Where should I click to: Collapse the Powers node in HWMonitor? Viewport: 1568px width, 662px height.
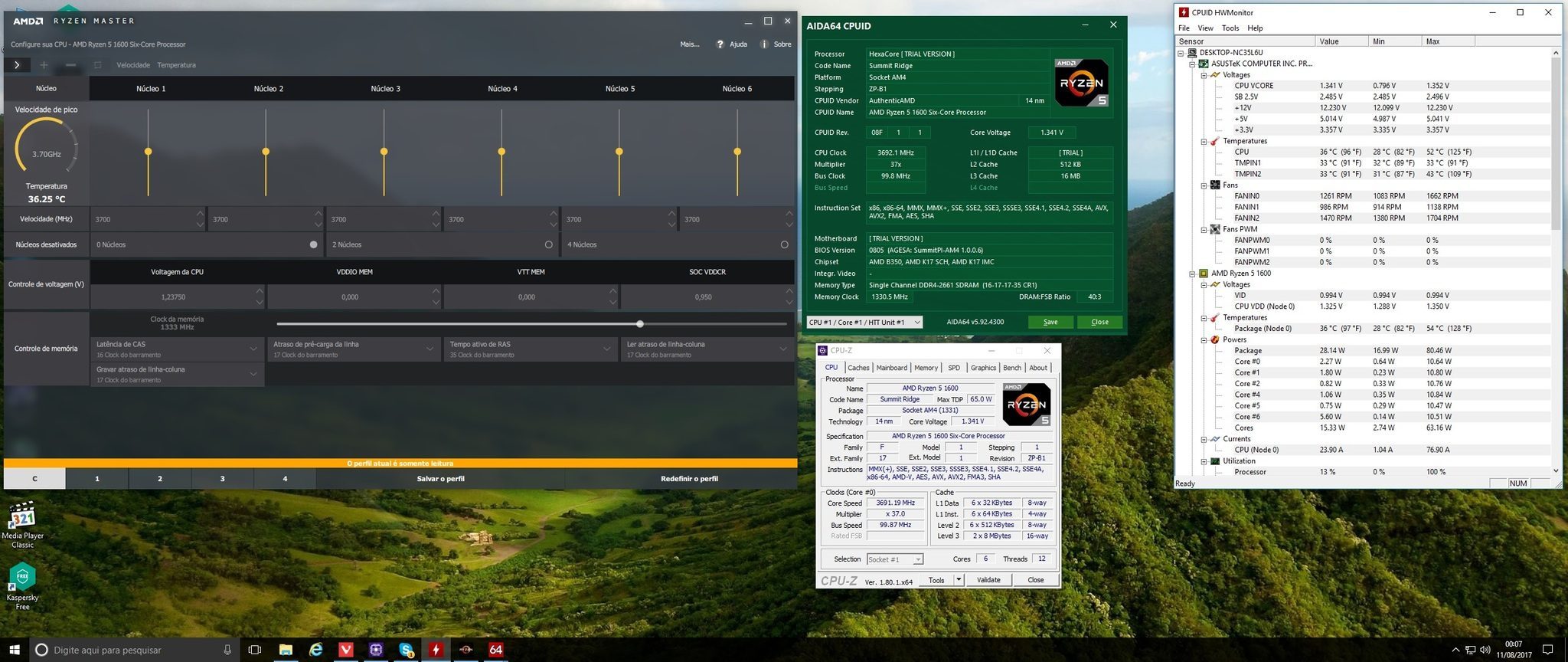click(1204, 339)
